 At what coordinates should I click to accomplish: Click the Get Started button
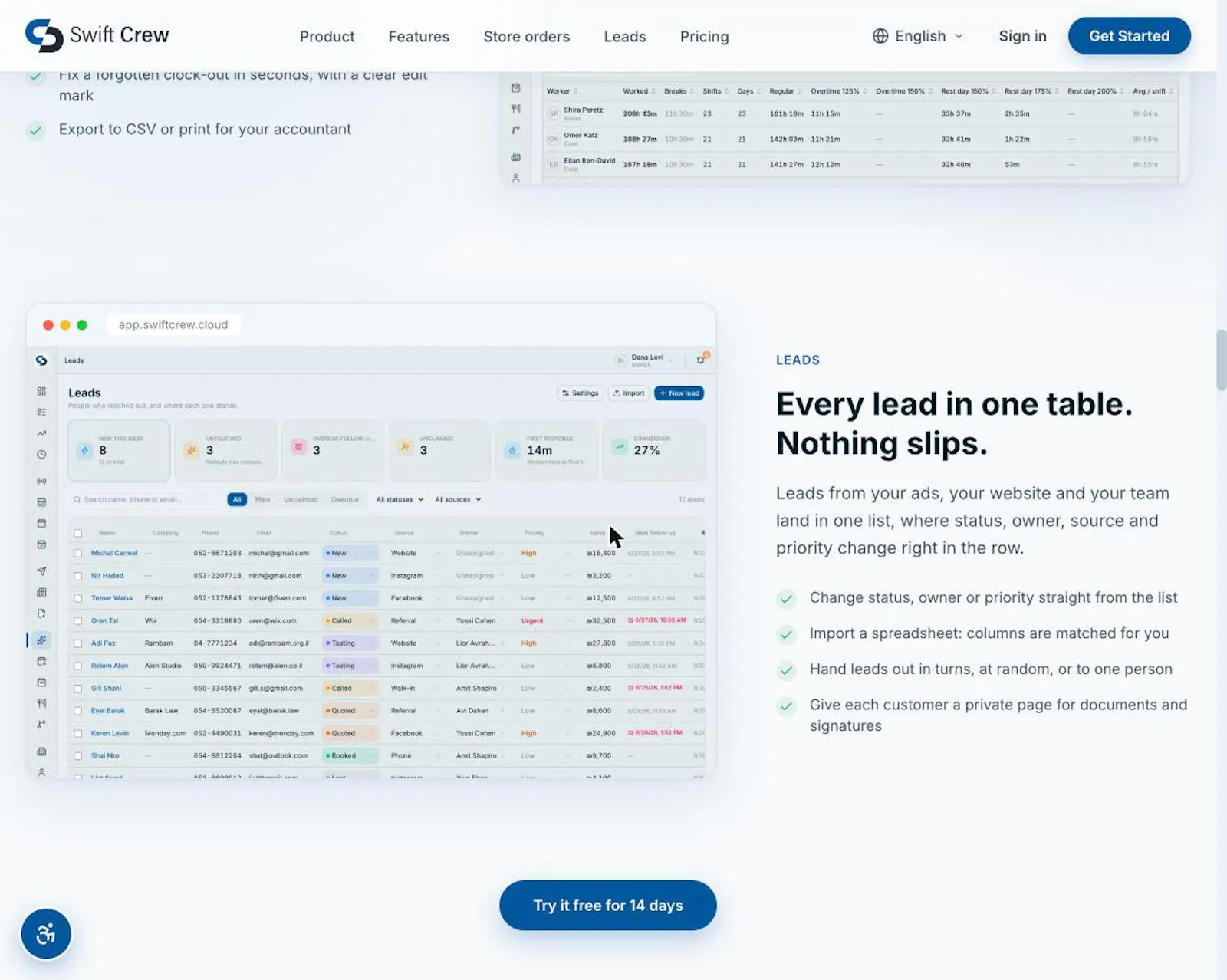tap(1130, 36)
